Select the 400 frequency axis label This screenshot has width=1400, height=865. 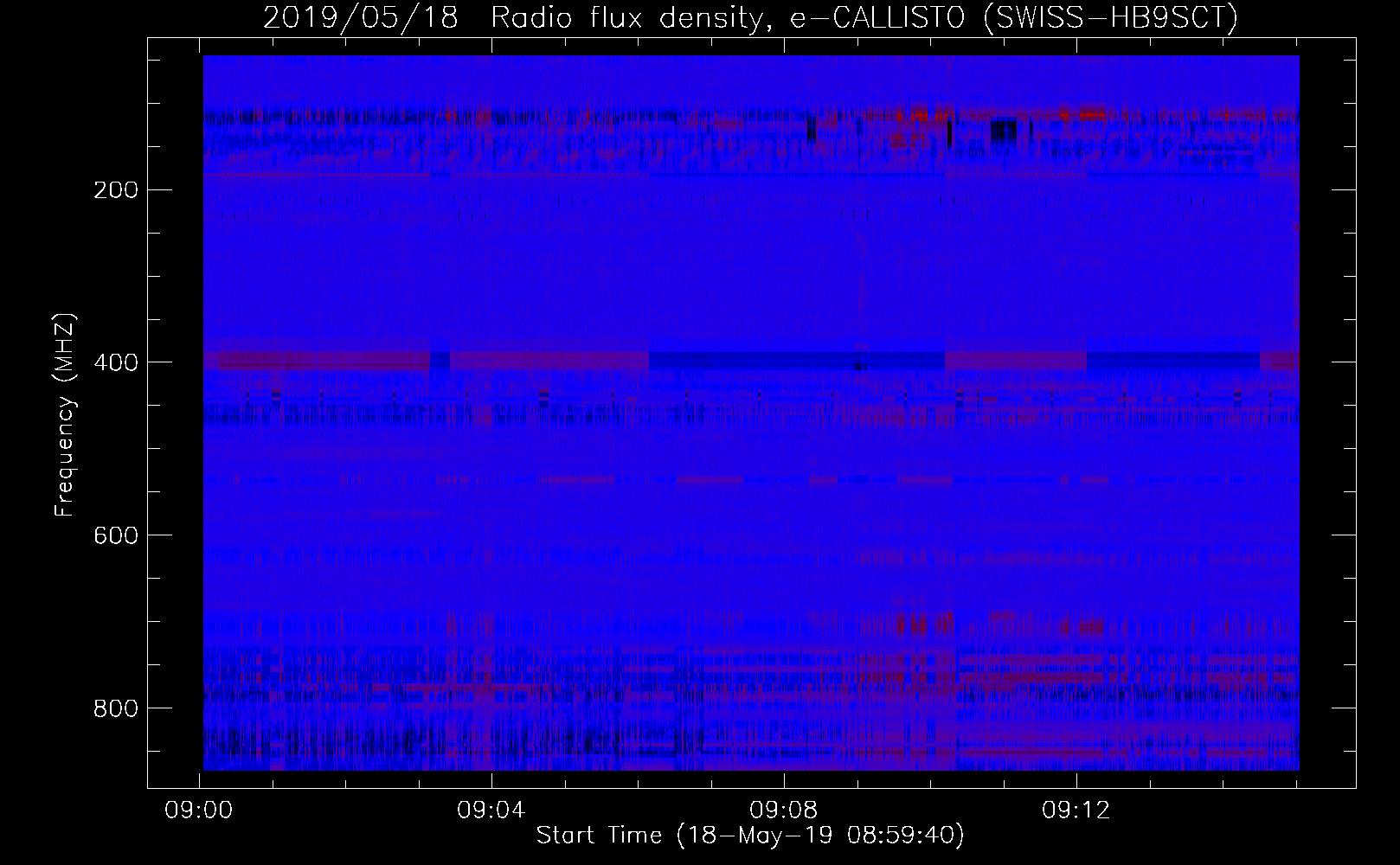point(114,362)
